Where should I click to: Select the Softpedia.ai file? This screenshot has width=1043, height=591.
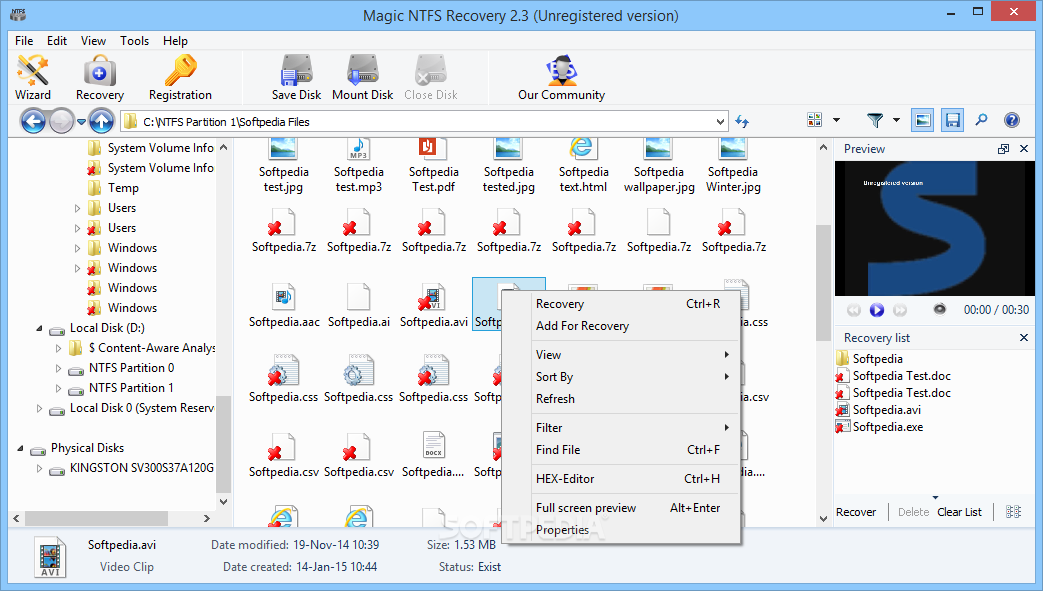[359, 305]
